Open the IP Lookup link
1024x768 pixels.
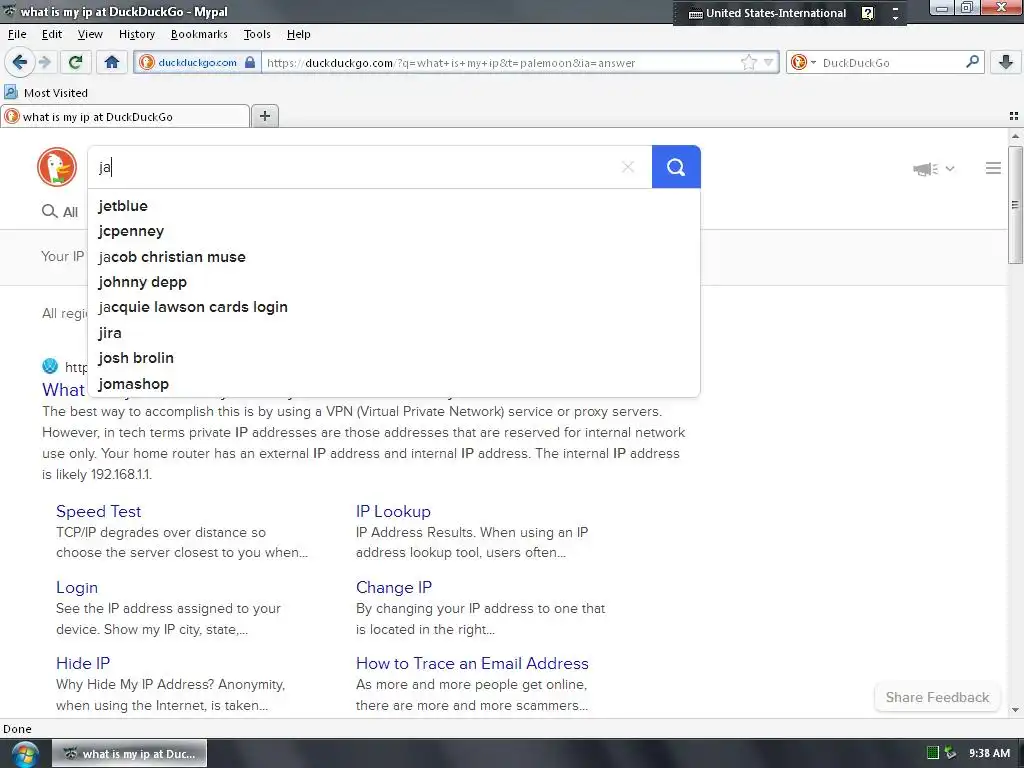click(x=393, y=511)
